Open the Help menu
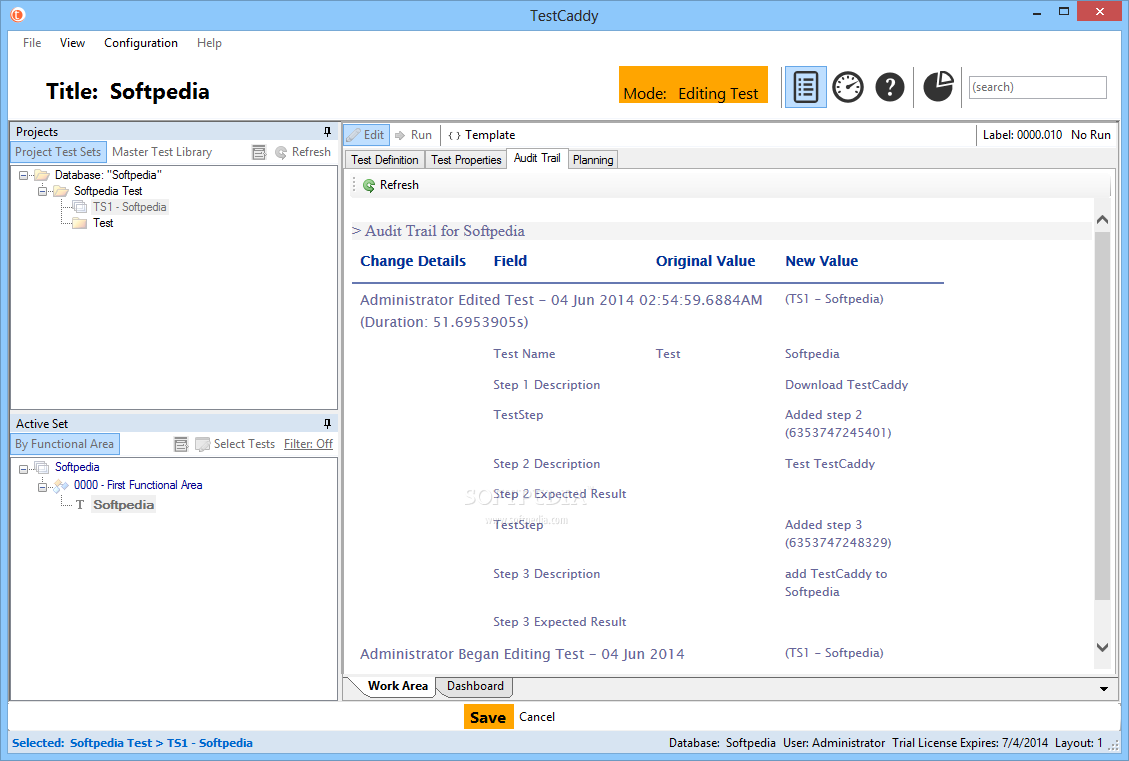1129x761 pixels. click(x=209, y=43)
